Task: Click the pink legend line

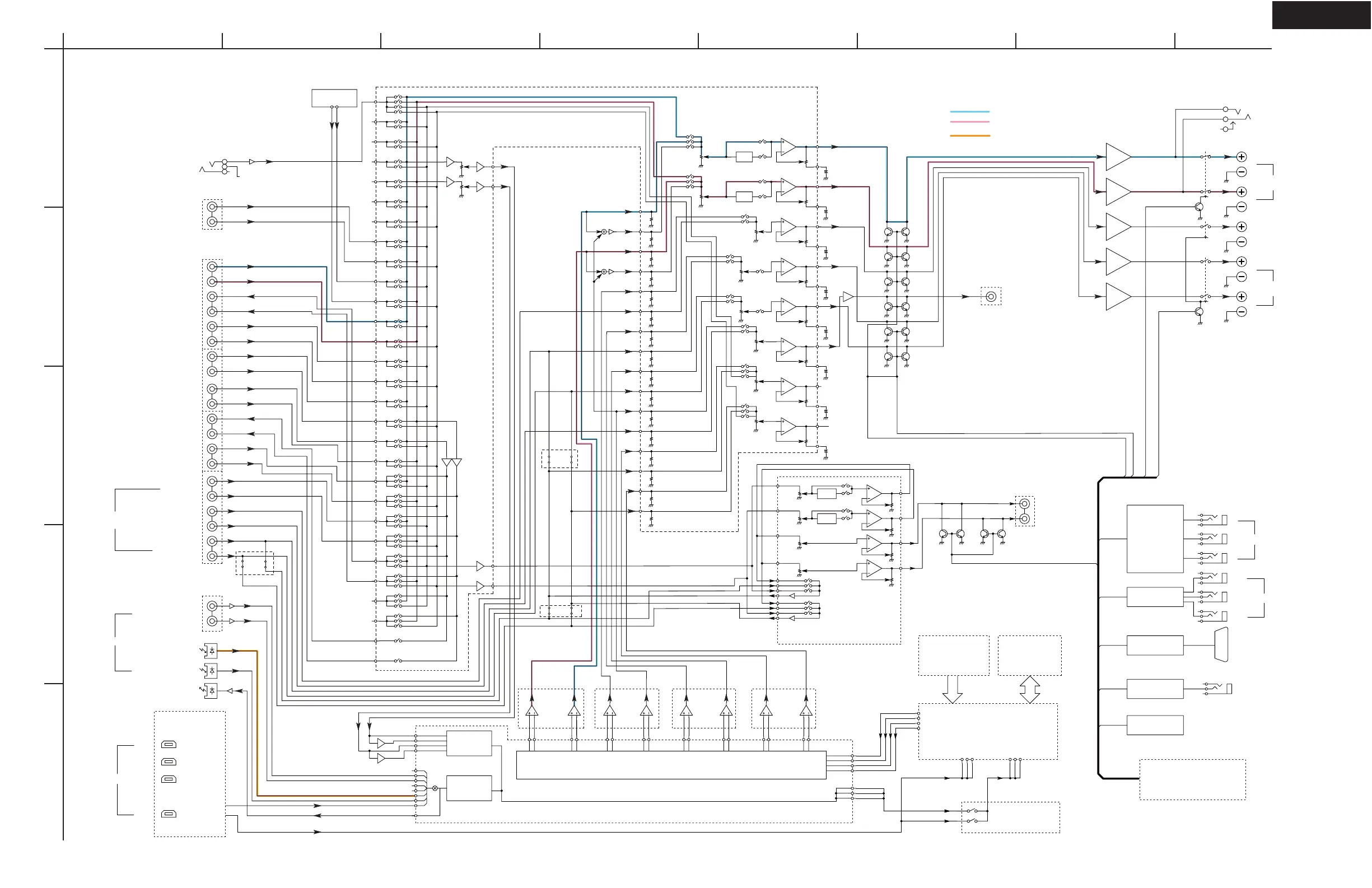Action: tap(969, 121)
